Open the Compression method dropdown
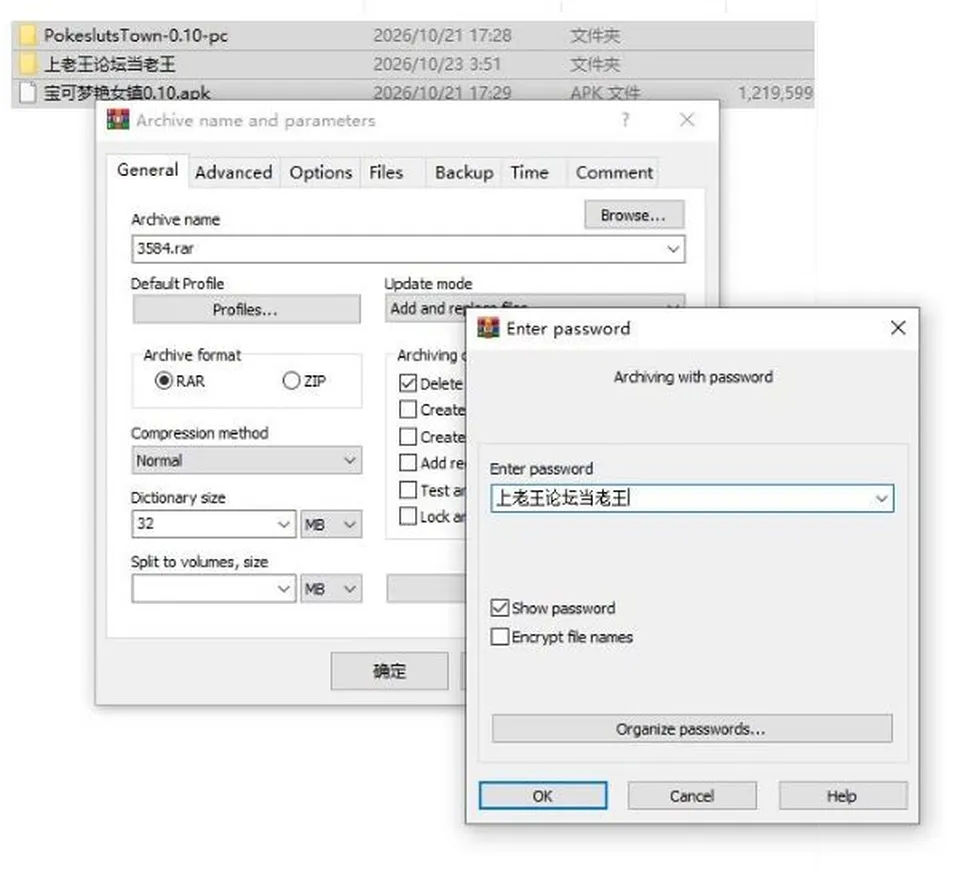The image size is (960, 877). pyautogui.click(x=247, y=460)
